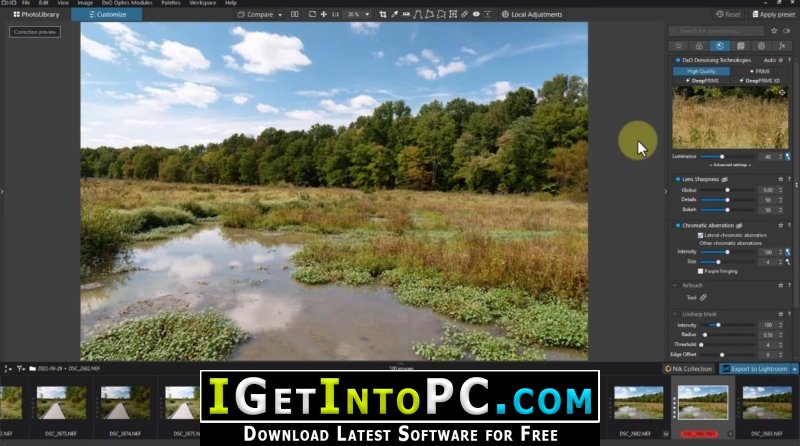Open the DxO Optics Modules menu
Viewport: 800px width, 446px height.
click(x=122, y=3)
